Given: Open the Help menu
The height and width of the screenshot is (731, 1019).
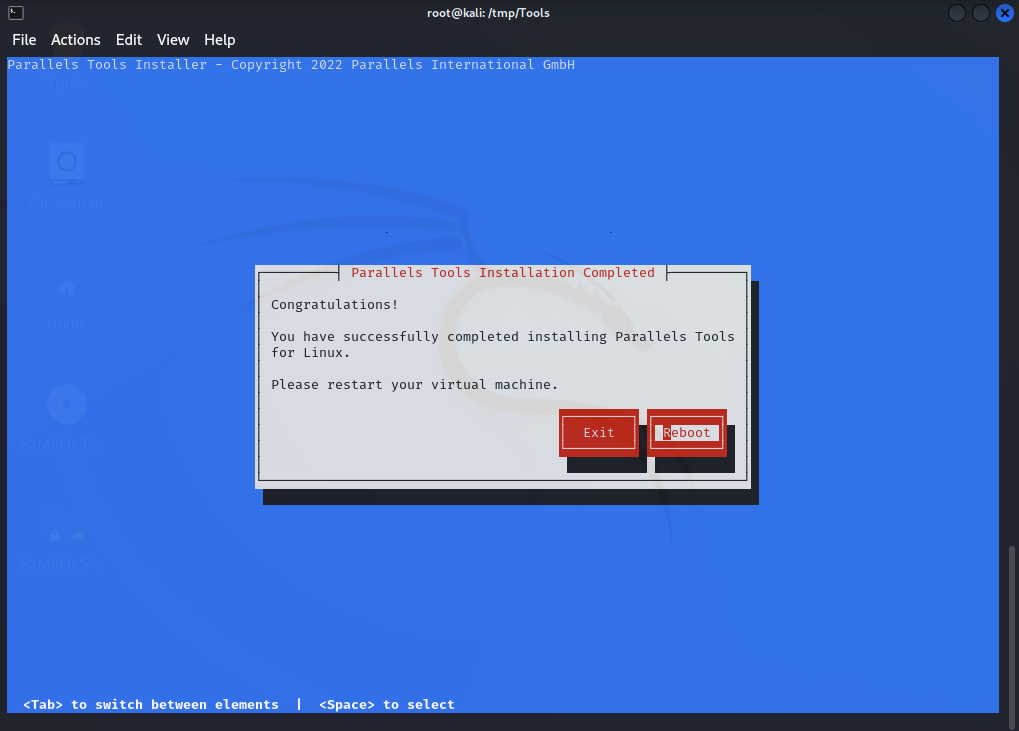Looking at the screenshot, I should [220, 40].
